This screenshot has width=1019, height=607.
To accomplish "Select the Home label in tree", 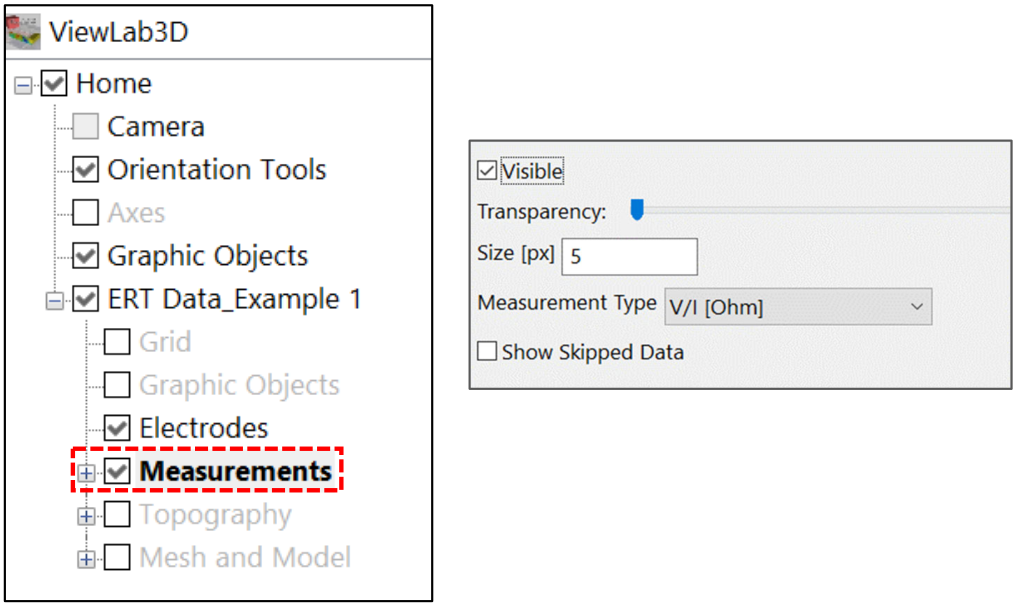I will tap(114, 84).
